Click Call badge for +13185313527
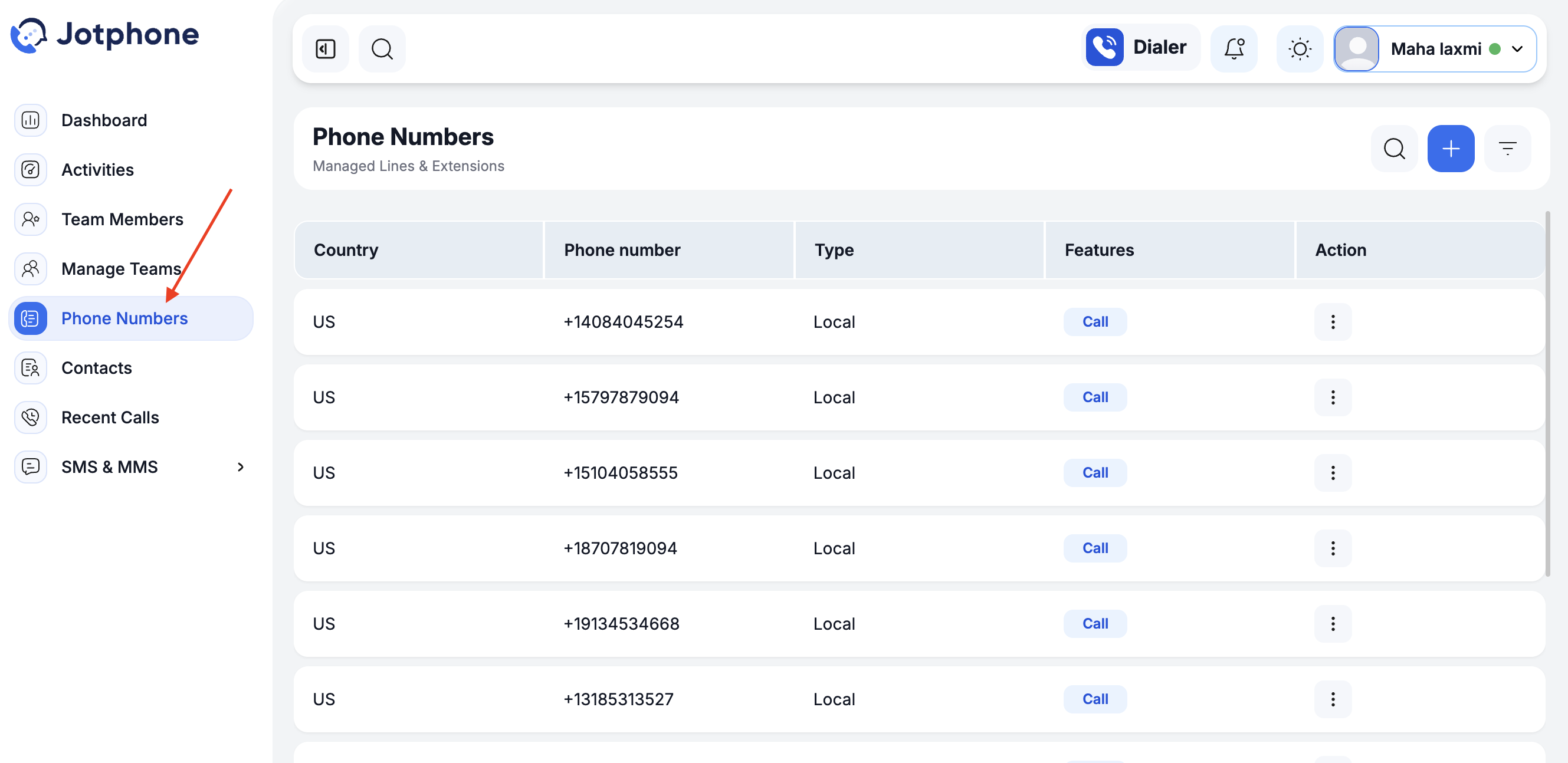The image size is (1568, 763). pyautogui.click(x=1094, y=699)
